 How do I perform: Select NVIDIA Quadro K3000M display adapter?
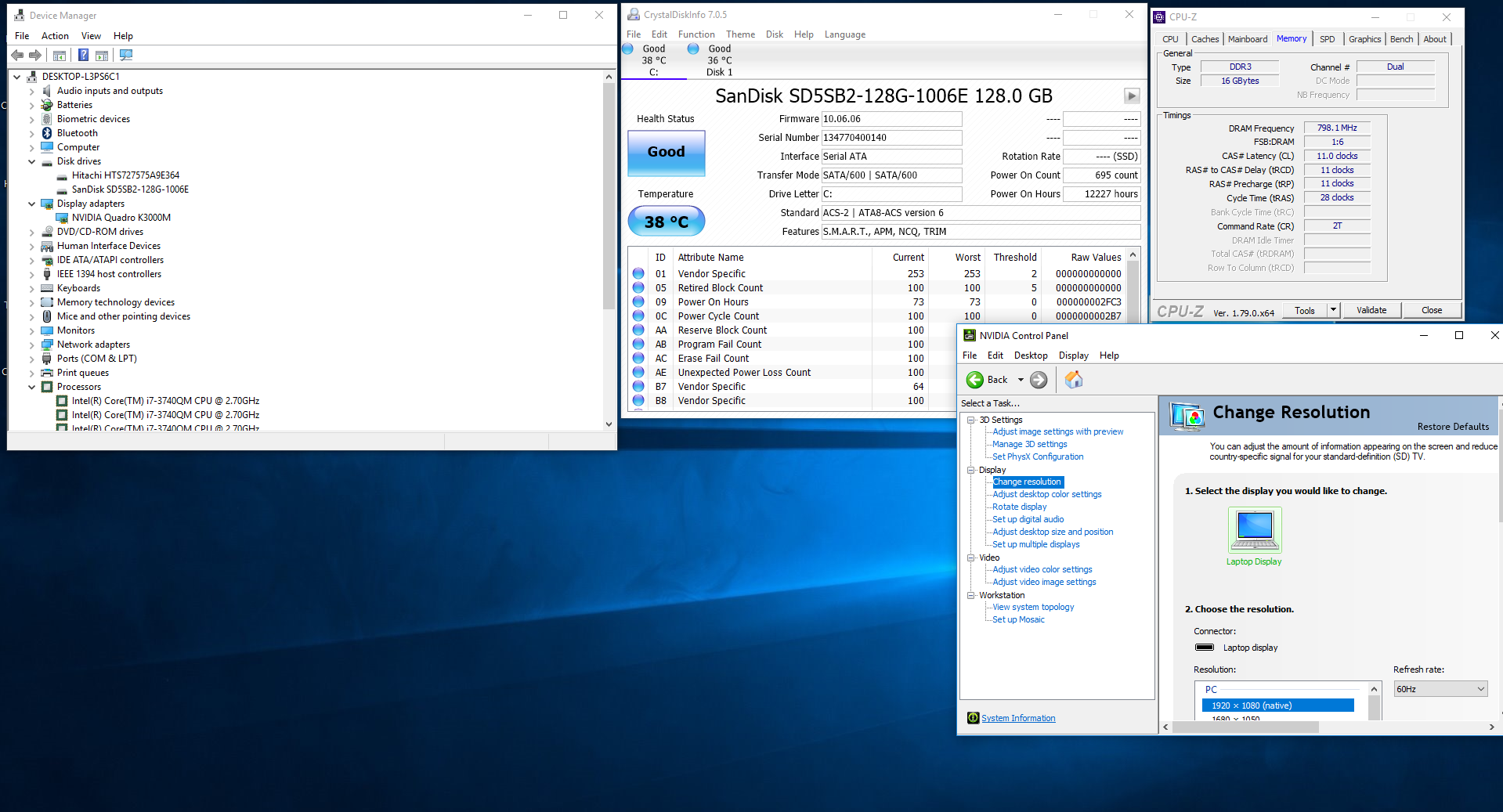tap(121, 218)
